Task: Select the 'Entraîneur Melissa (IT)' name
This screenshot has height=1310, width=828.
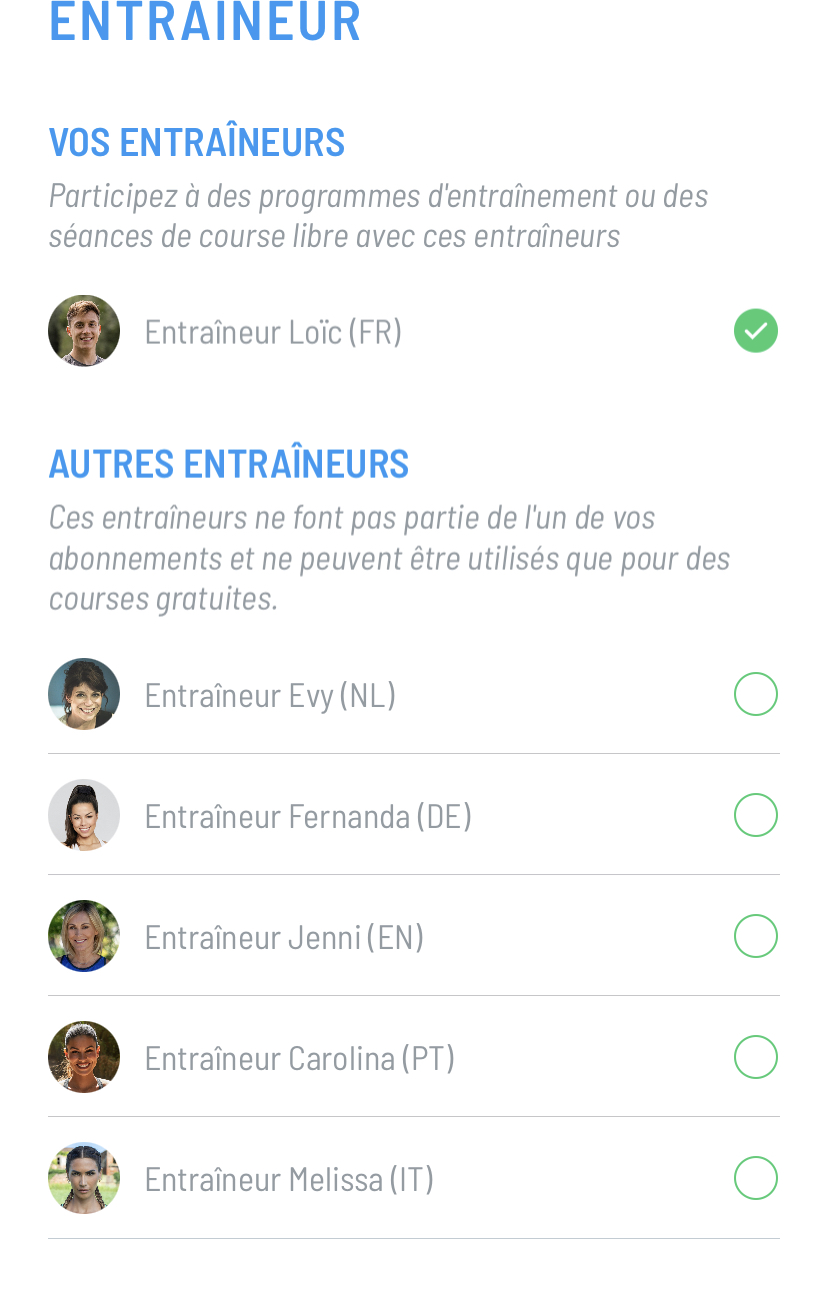Action: 289,1179
